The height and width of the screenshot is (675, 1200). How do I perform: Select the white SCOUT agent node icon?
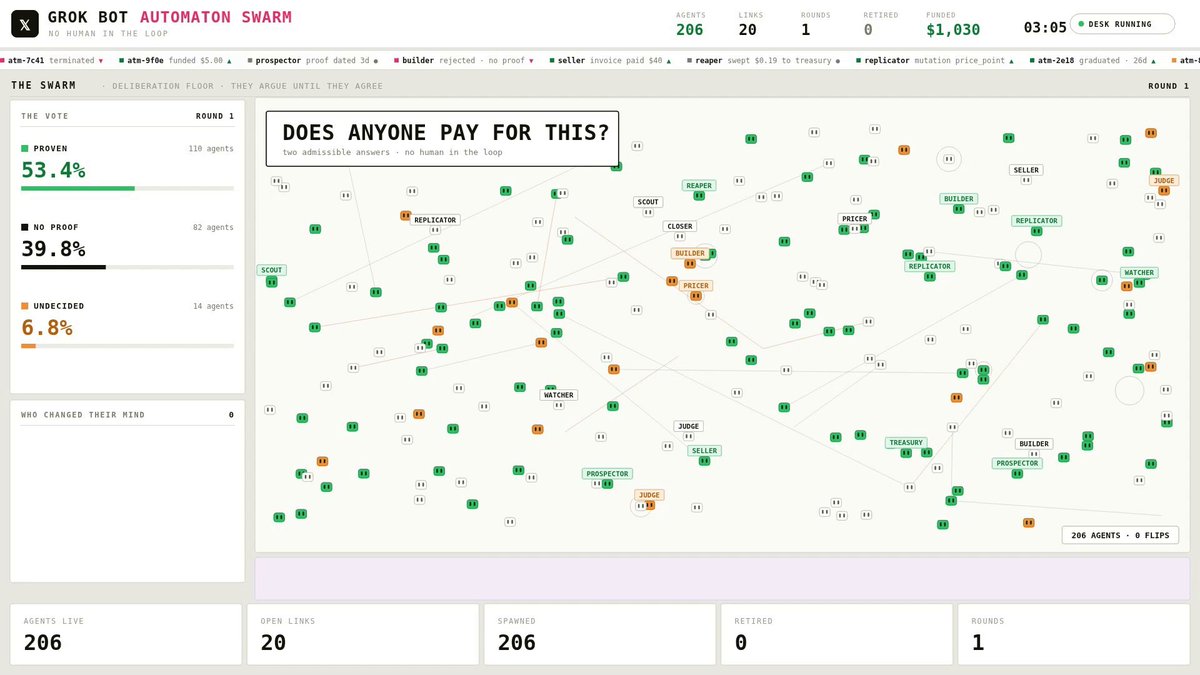point(648,212)
